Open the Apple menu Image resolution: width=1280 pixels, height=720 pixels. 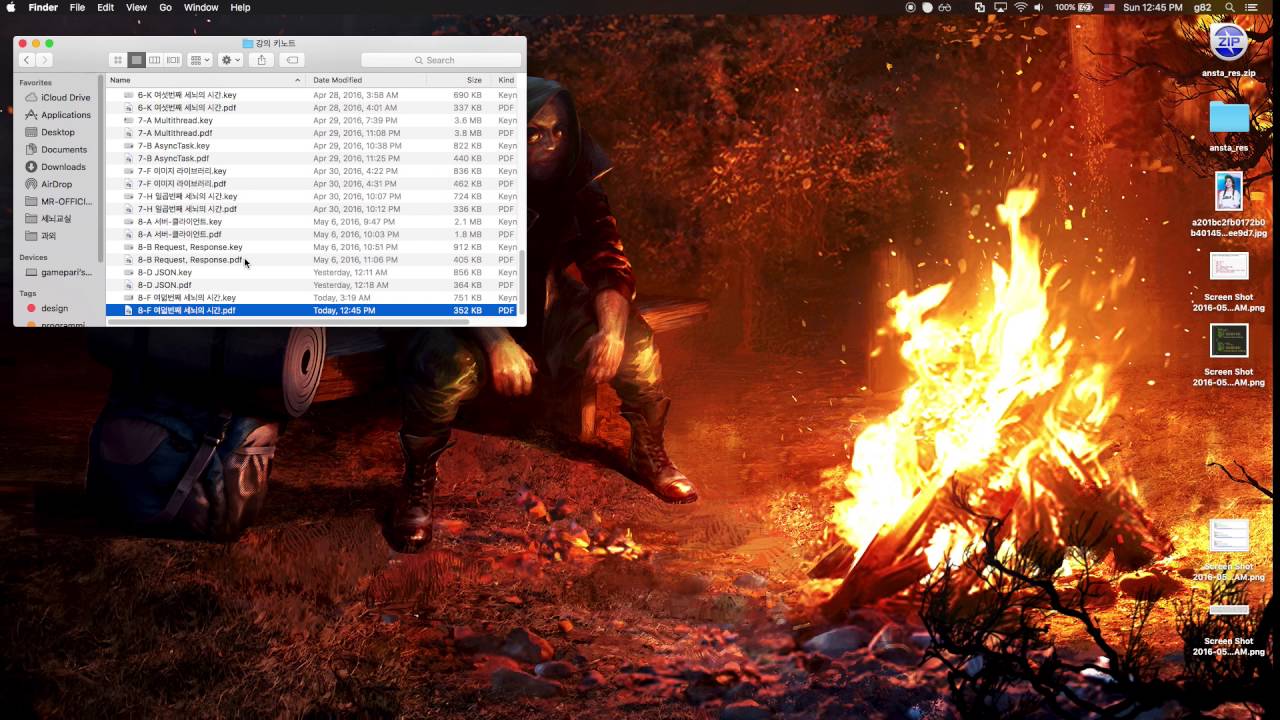pos(11,7)
